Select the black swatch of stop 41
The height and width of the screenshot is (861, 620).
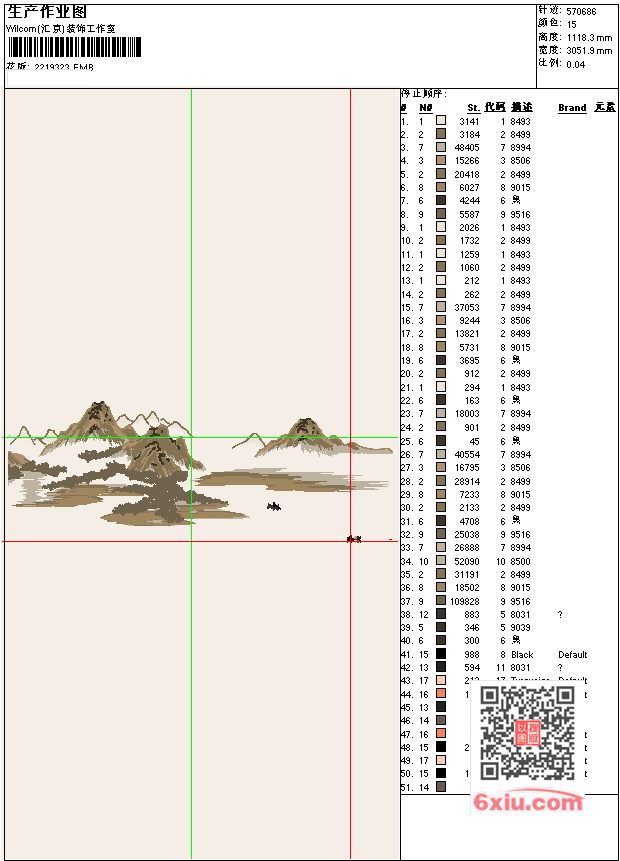click(x=441, y=653)
